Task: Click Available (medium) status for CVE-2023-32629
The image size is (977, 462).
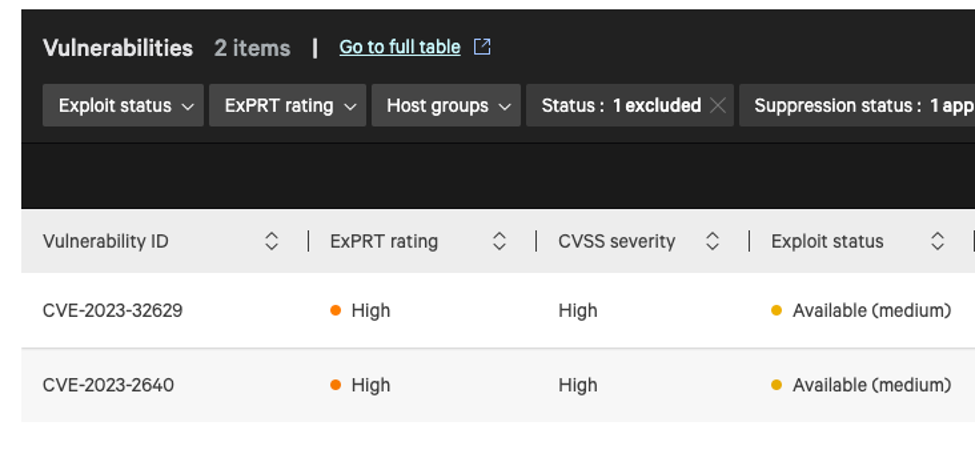Action: pos(872,310)
